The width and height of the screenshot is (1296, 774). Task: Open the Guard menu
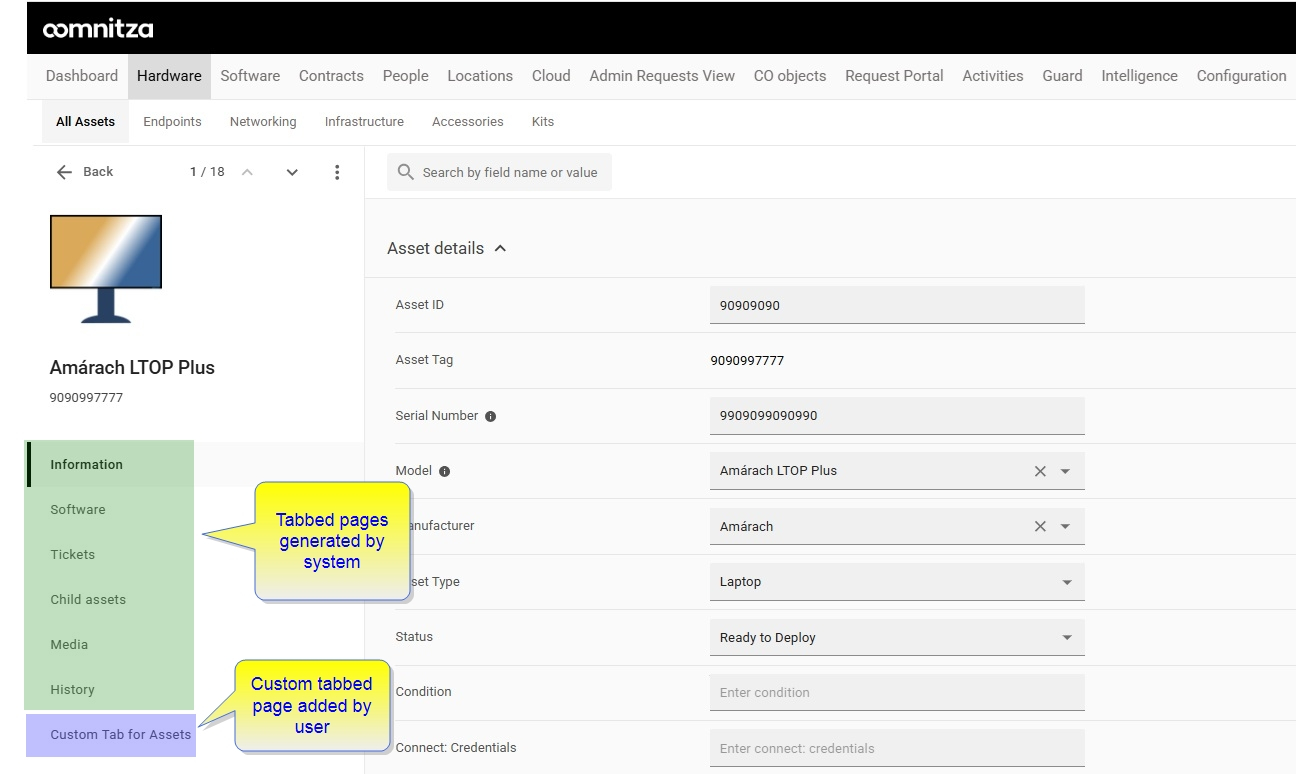click(x=1062, y=76)
